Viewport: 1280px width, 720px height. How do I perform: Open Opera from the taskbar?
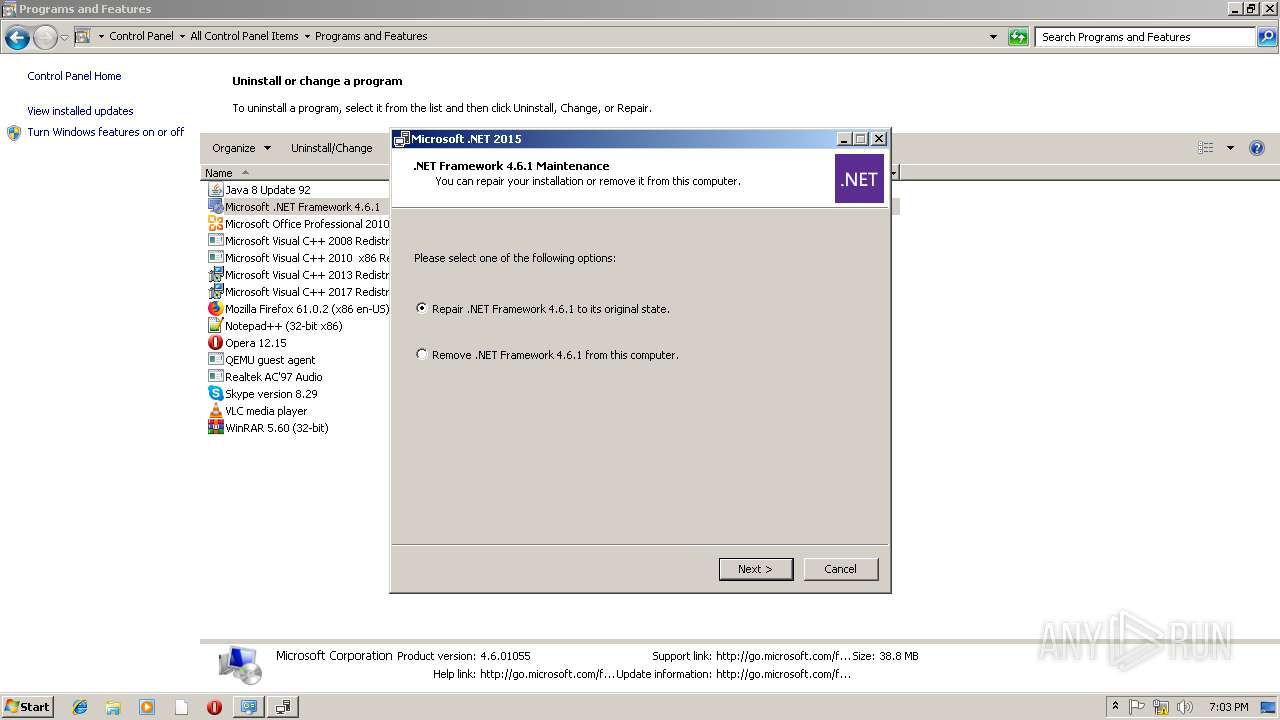214,707
